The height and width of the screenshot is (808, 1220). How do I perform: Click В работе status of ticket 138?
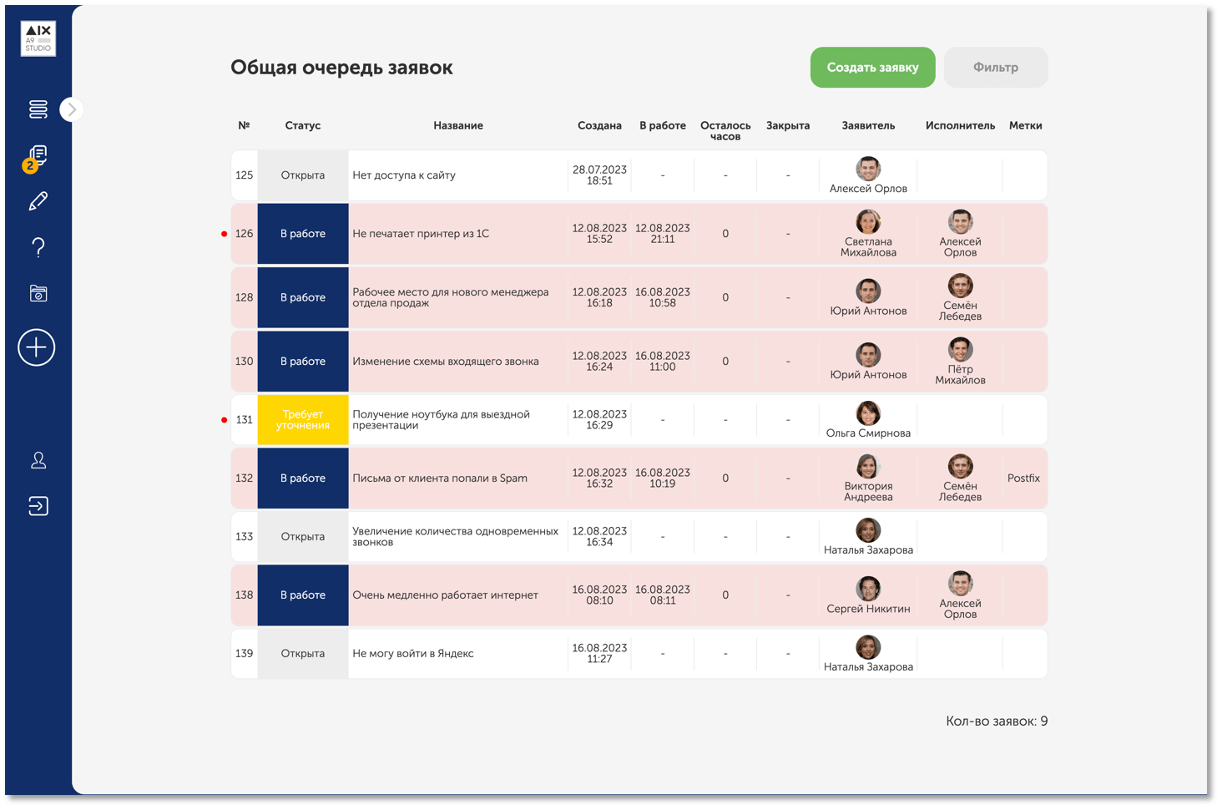click(303, 595)
